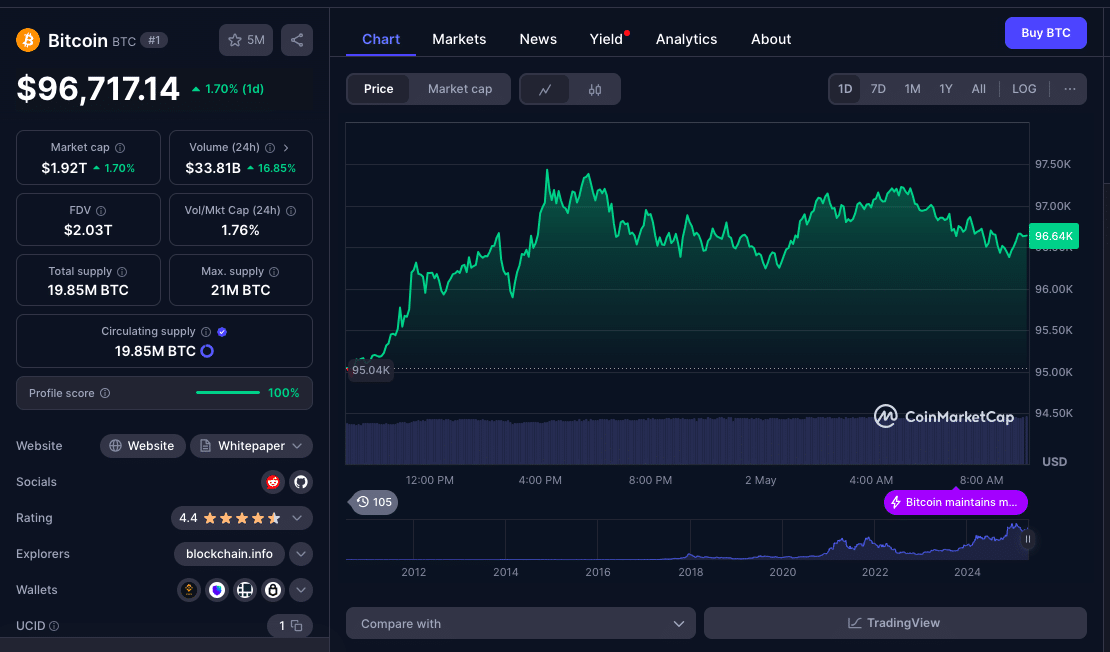Open Bitcoin Reddit social link

pyautogui.click(x=273, y=482)
